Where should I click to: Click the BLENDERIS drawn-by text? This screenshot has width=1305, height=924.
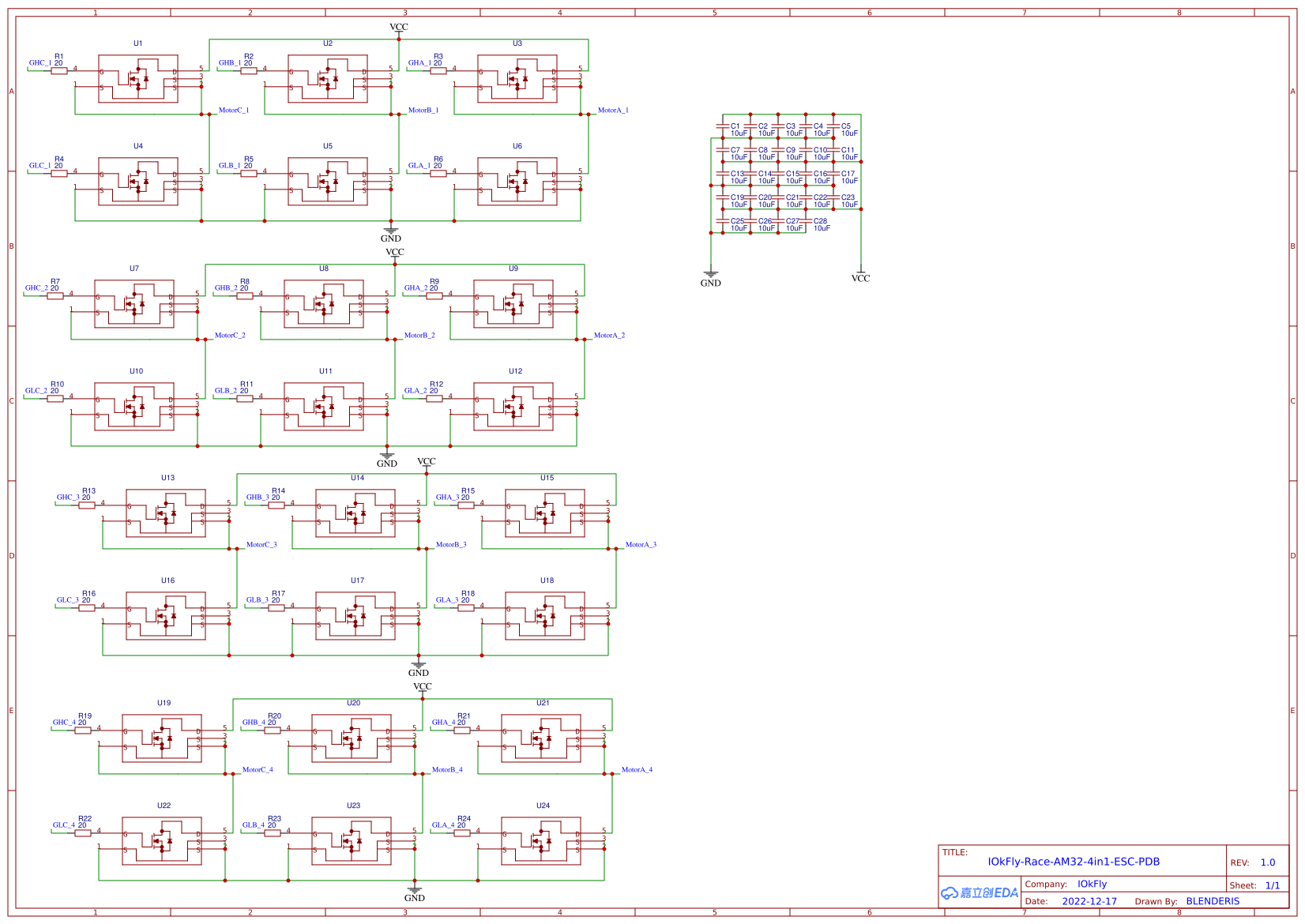click(1215, 901)
